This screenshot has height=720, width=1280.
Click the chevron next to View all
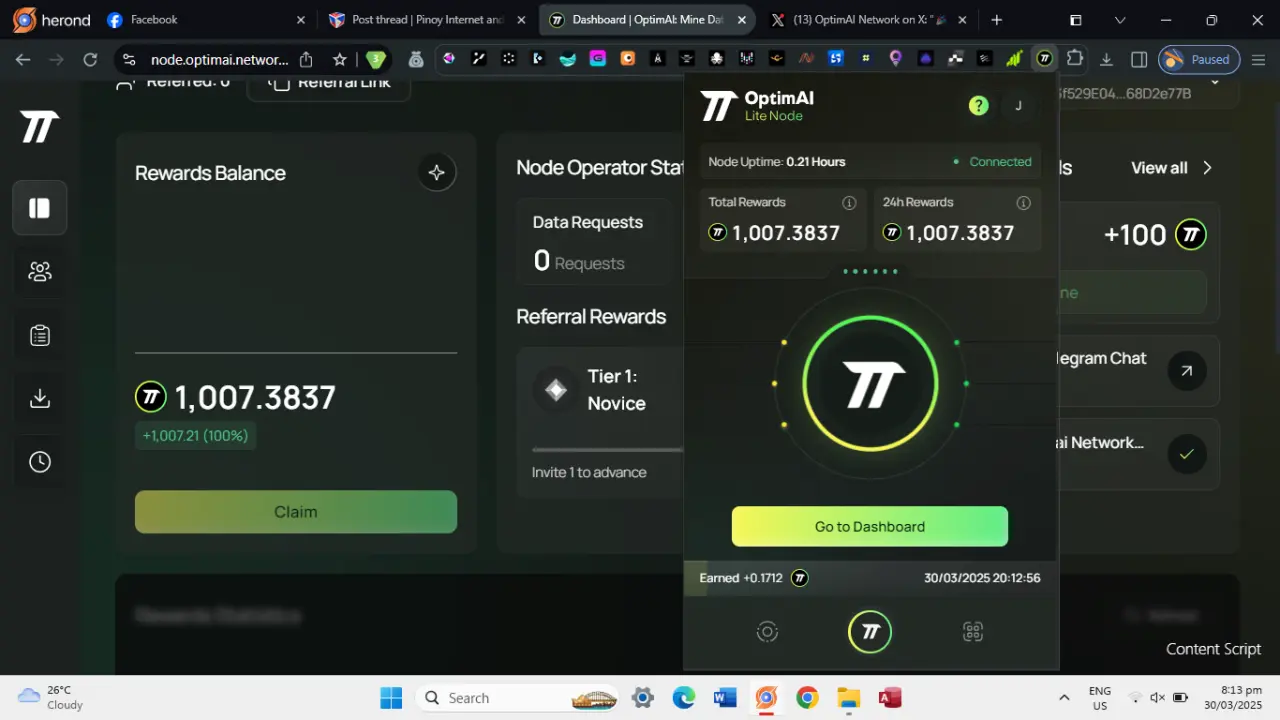(1207, 168)
